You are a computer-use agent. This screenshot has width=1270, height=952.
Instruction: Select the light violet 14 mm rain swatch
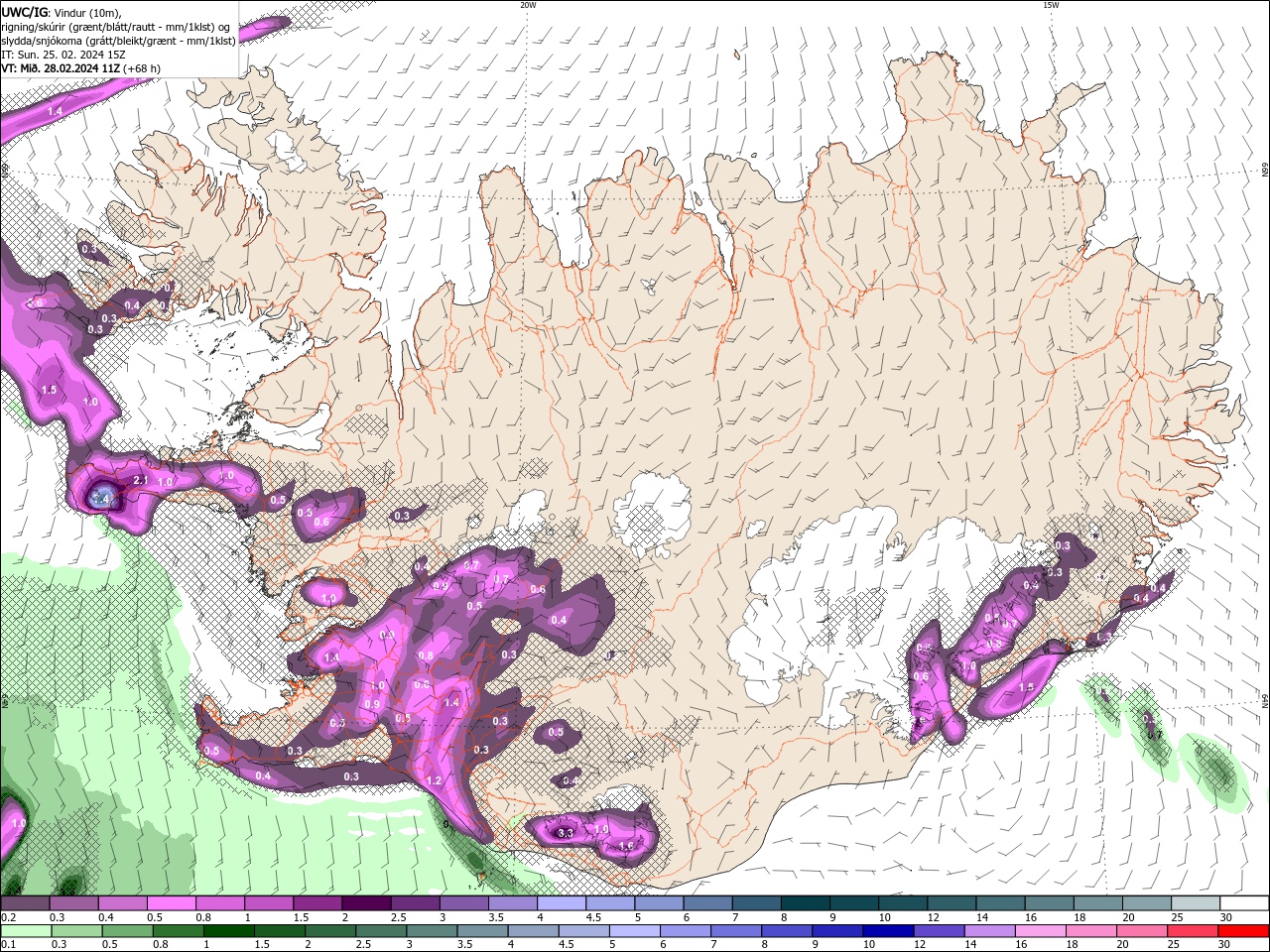tap(989, 931)
